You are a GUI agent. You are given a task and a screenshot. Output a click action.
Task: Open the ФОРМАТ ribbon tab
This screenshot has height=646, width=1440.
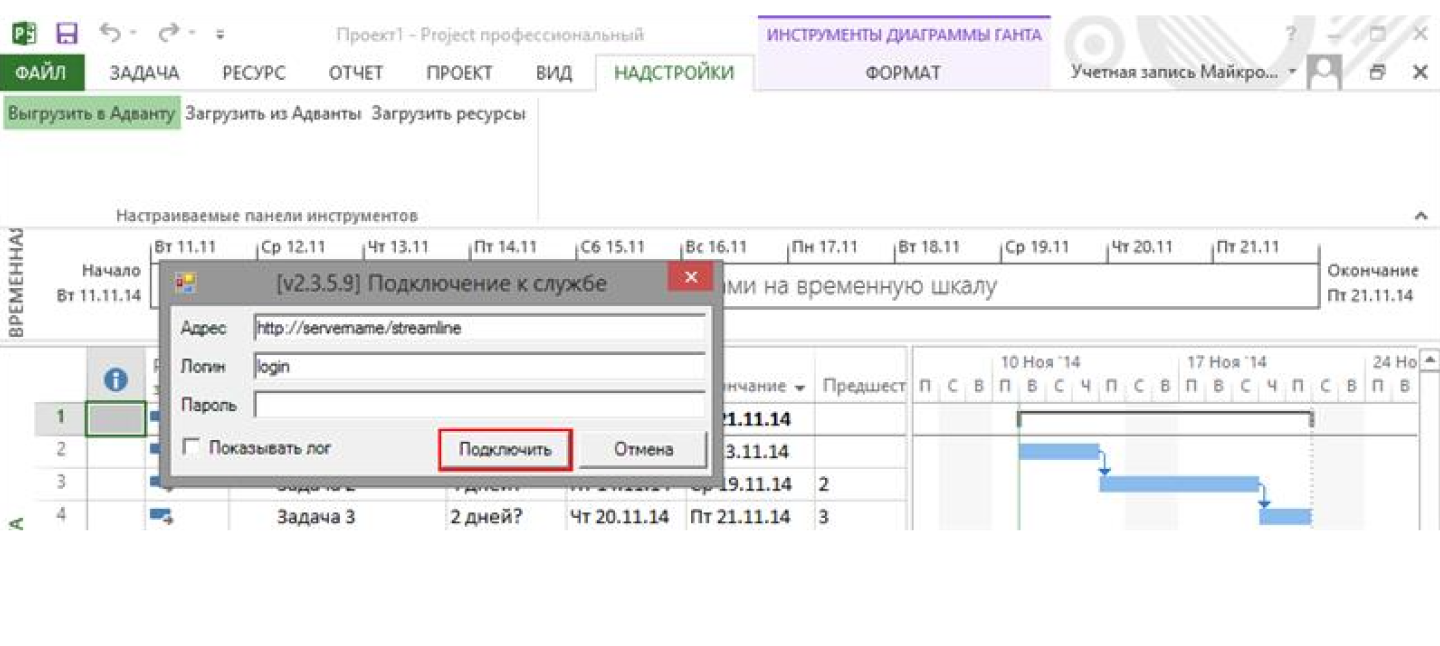pos(902,73)
